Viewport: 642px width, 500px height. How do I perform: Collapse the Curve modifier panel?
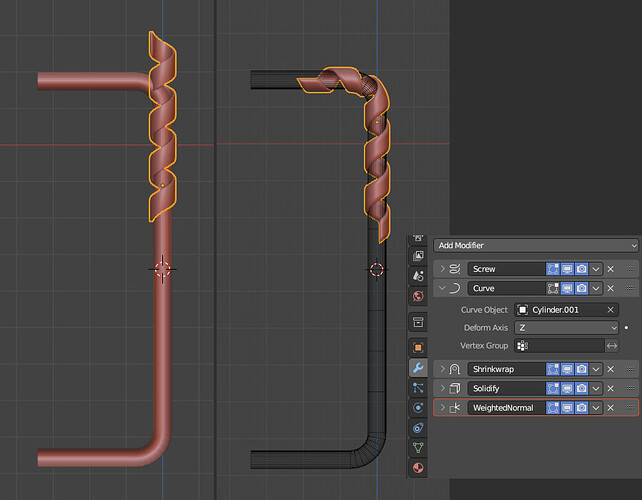(x=442, y=288)
